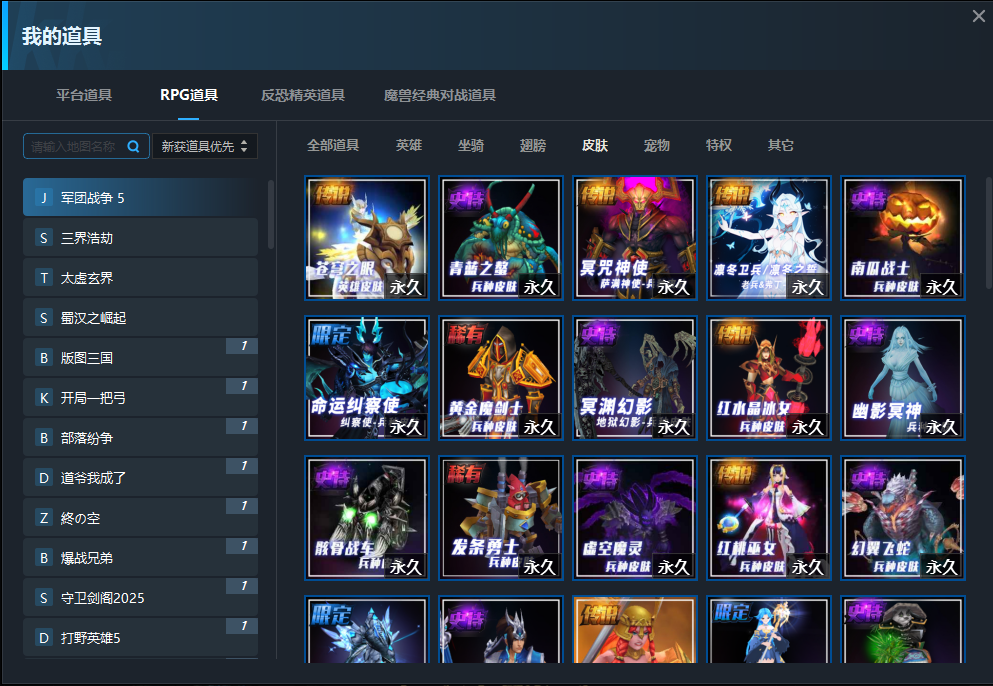
Task: Open the 守卫剑阁2025 map entry
Action: (x=141, y=597)
